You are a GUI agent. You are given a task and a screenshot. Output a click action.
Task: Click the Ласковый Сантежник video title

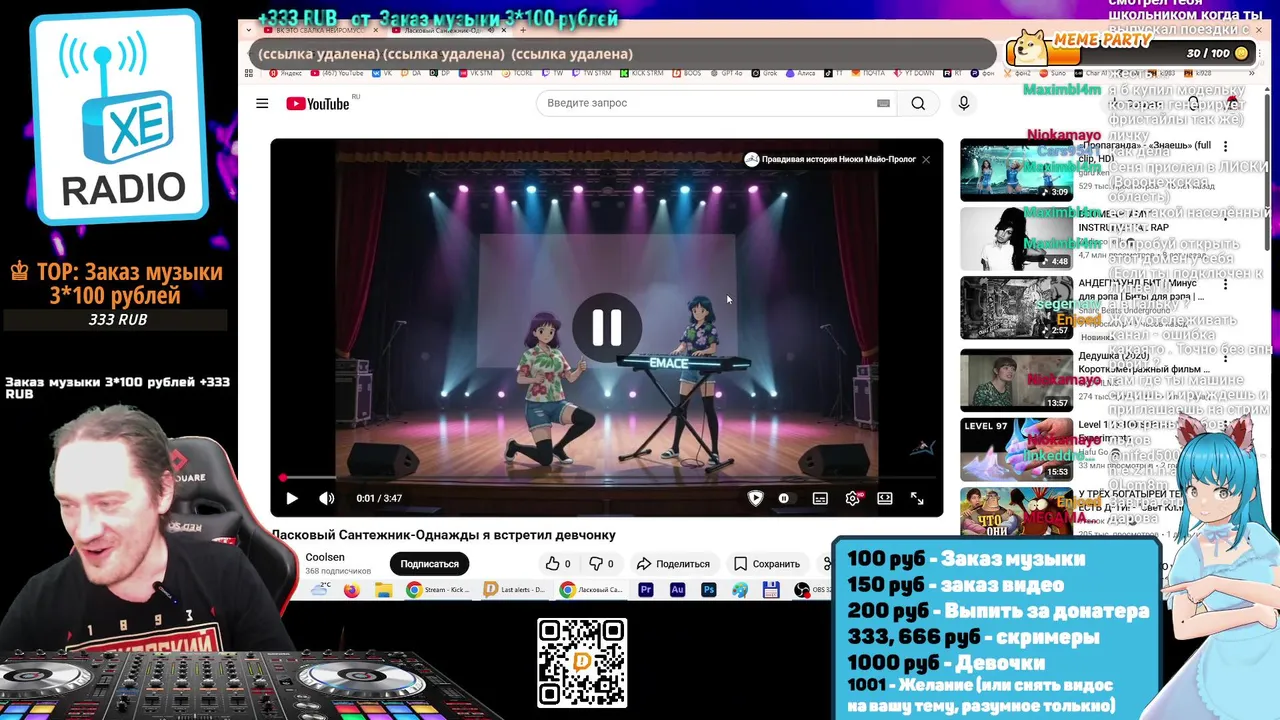(x=444, y=535)
